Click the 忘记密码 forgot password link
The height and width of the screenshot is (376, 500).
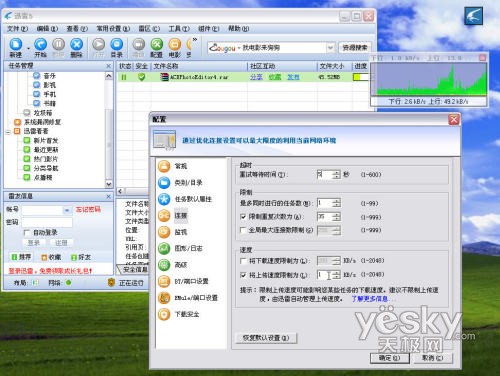88,209
